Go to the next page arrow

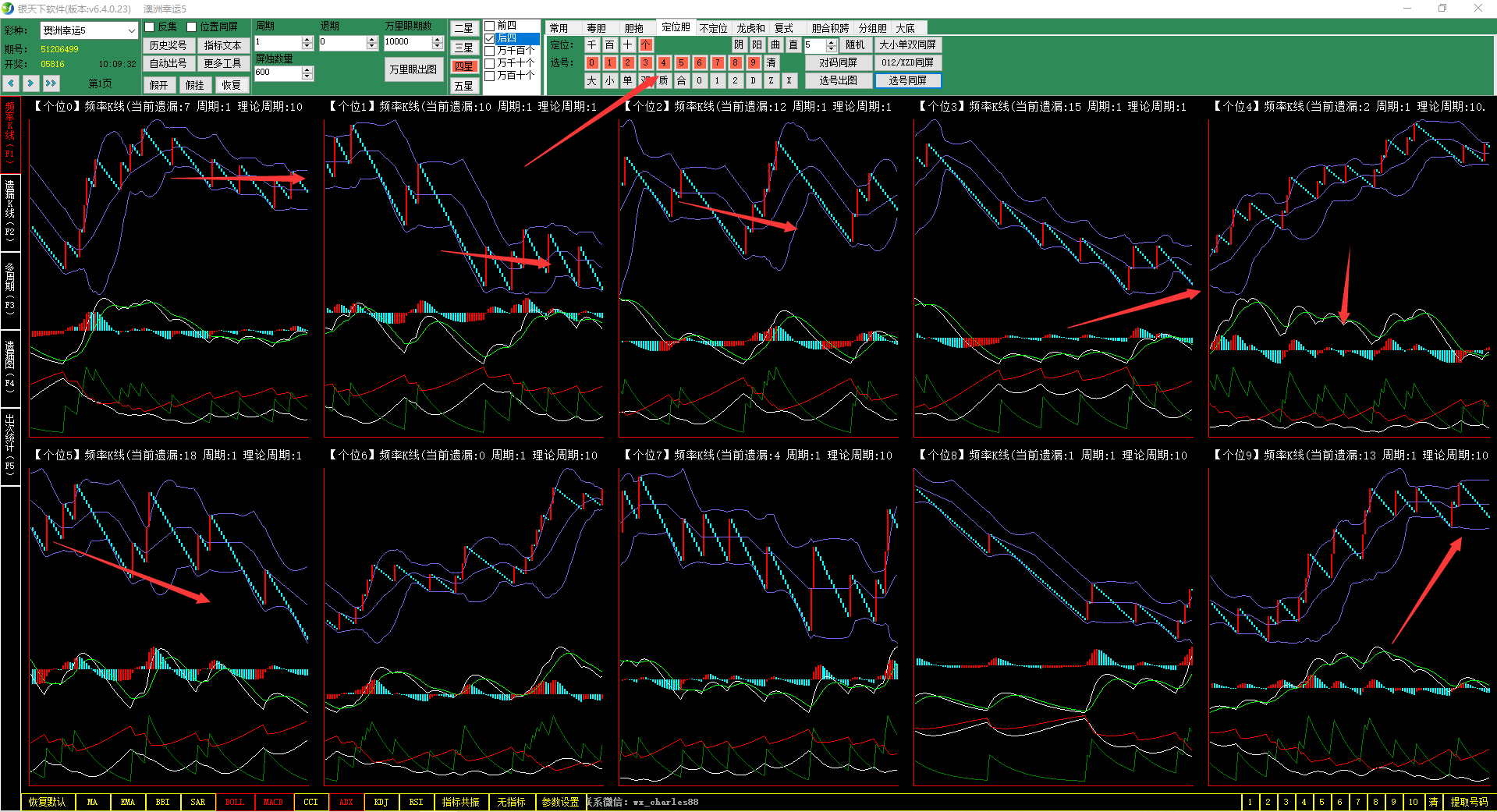point(31,83)
